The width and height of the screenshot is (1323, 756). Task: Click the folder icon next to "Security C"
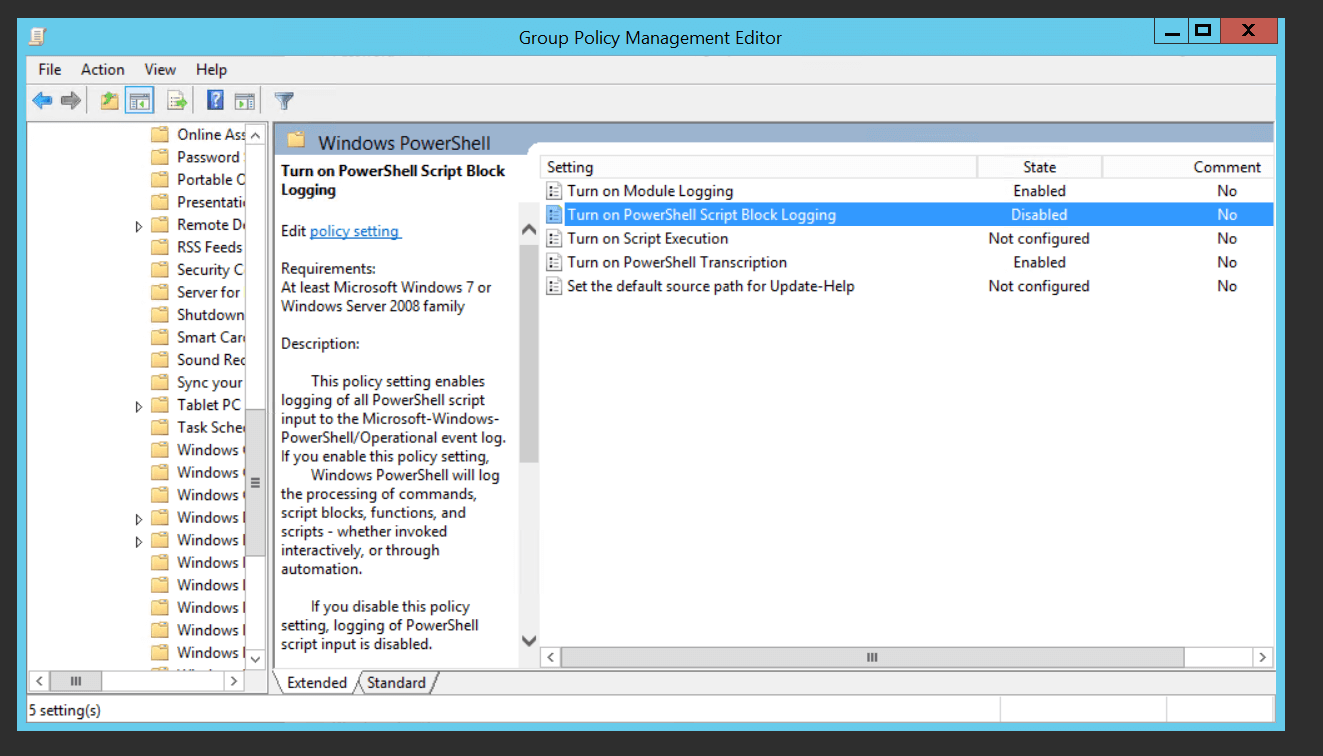[159, 269]
